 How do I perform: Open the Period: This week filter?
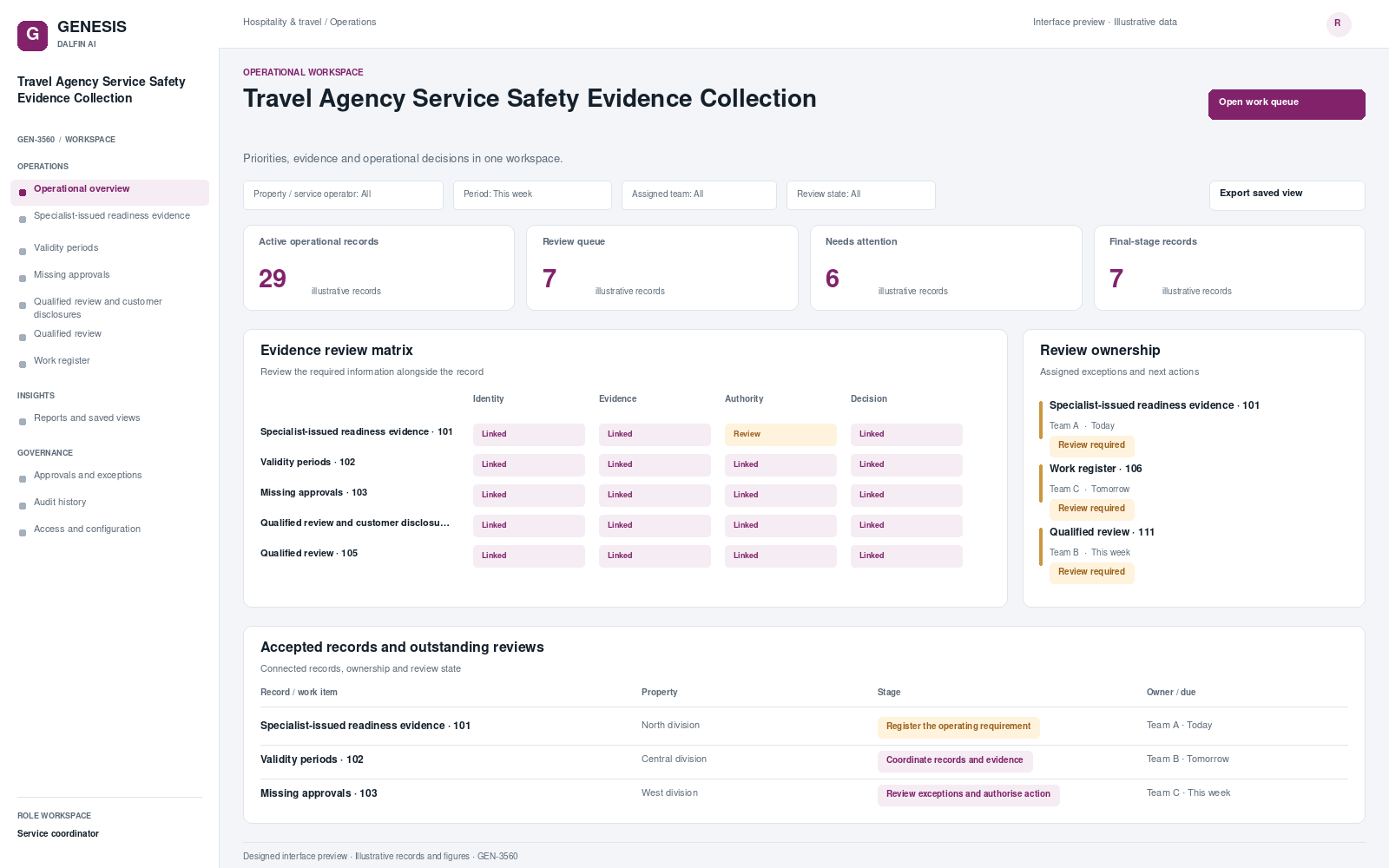point(532,195)
